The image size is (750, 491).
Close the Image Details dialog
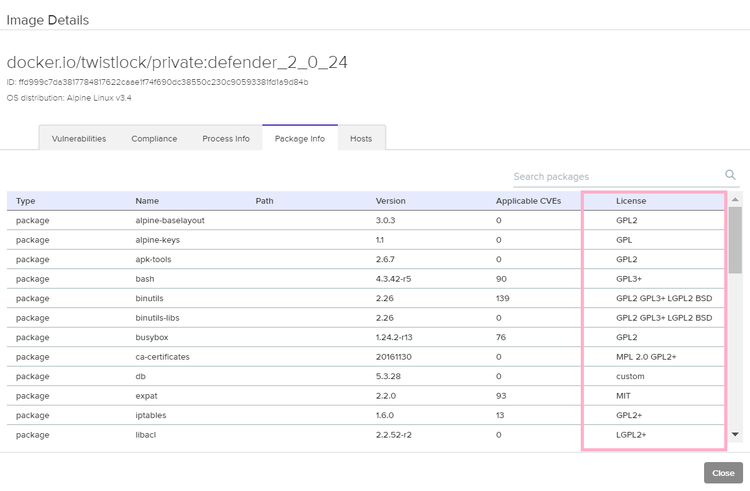[x=723, y=473]
